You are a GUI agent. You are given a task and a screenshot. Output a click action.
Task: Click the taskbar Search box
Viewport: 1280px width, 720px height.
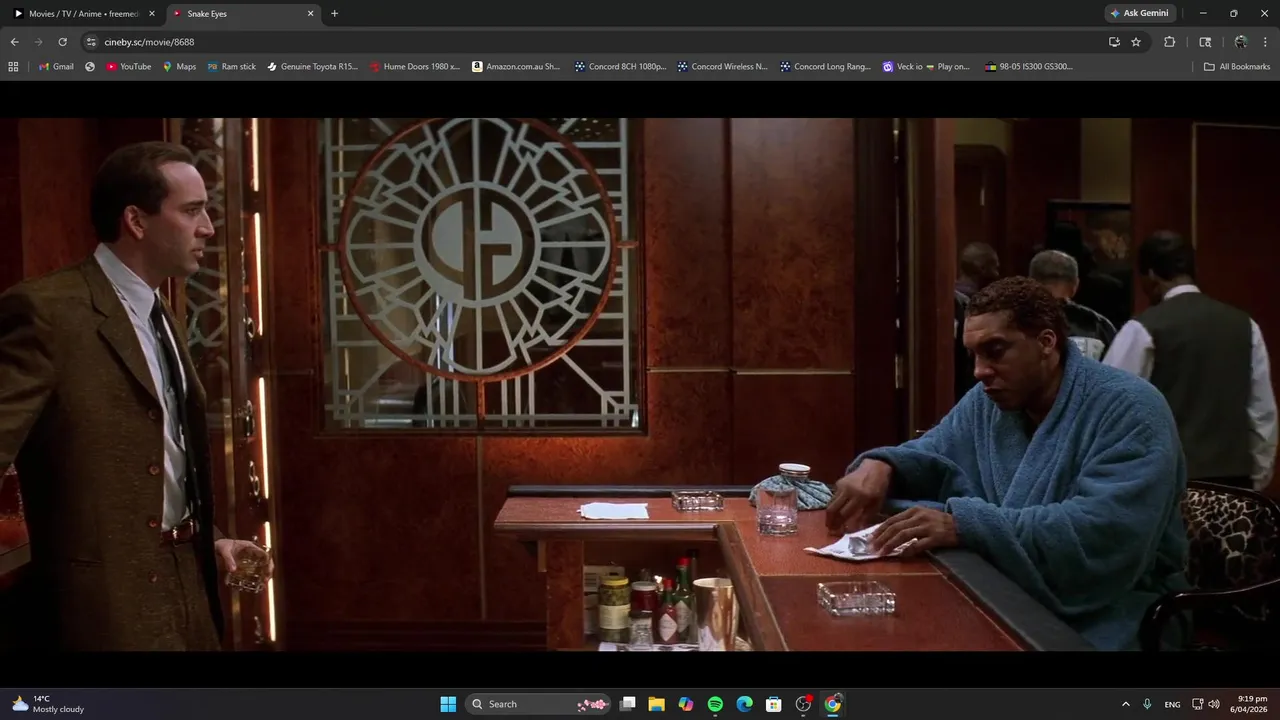pyautogui.click(x=538, y=704)
